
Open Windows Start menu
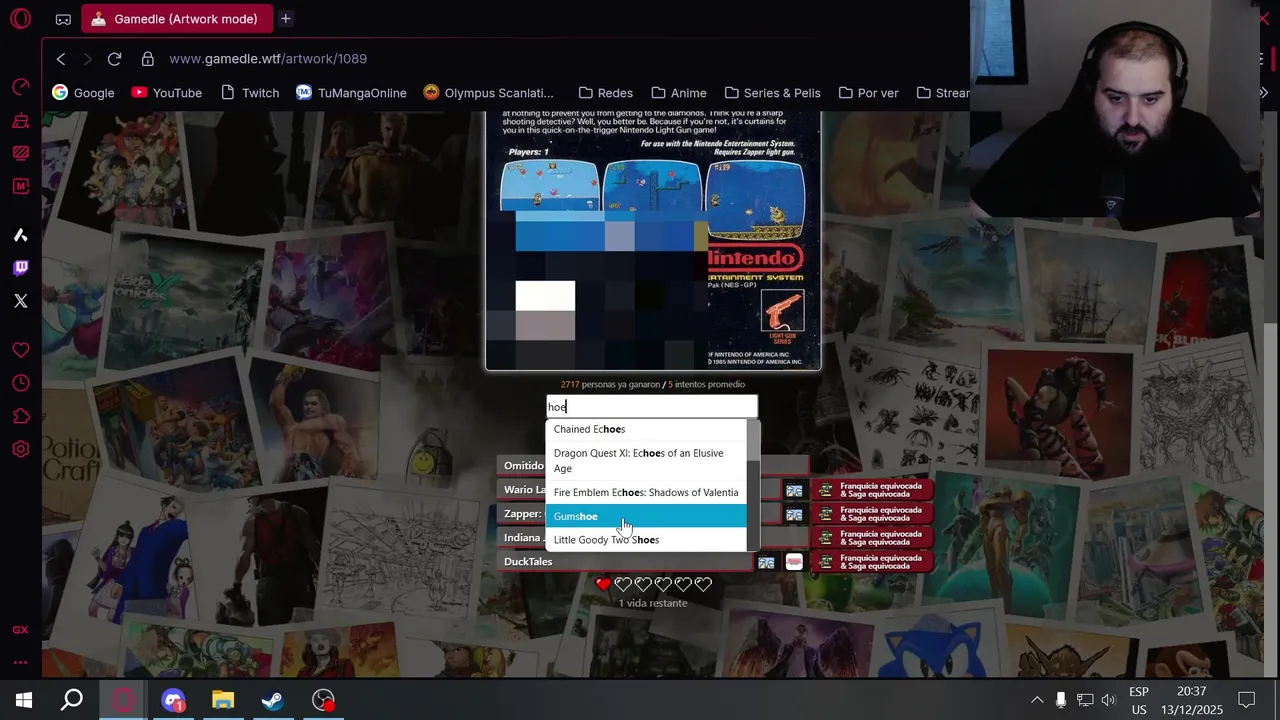pos(24,700)
